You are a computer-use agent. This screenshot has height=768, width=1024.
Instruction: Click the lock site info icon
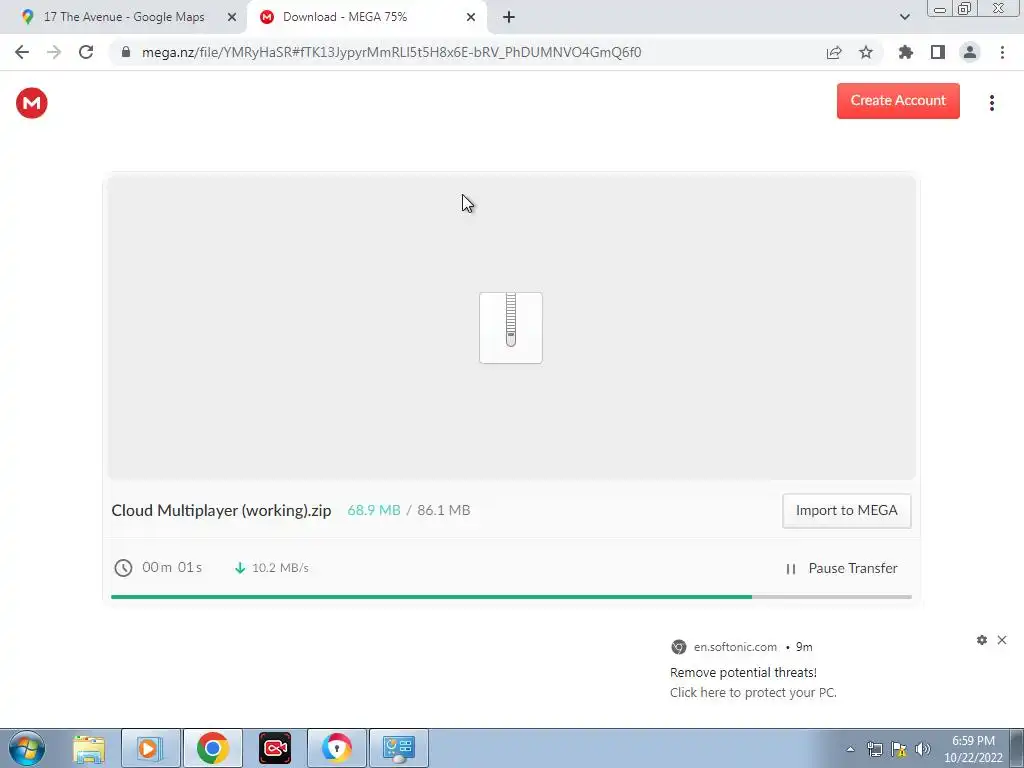tap(126, 52)
